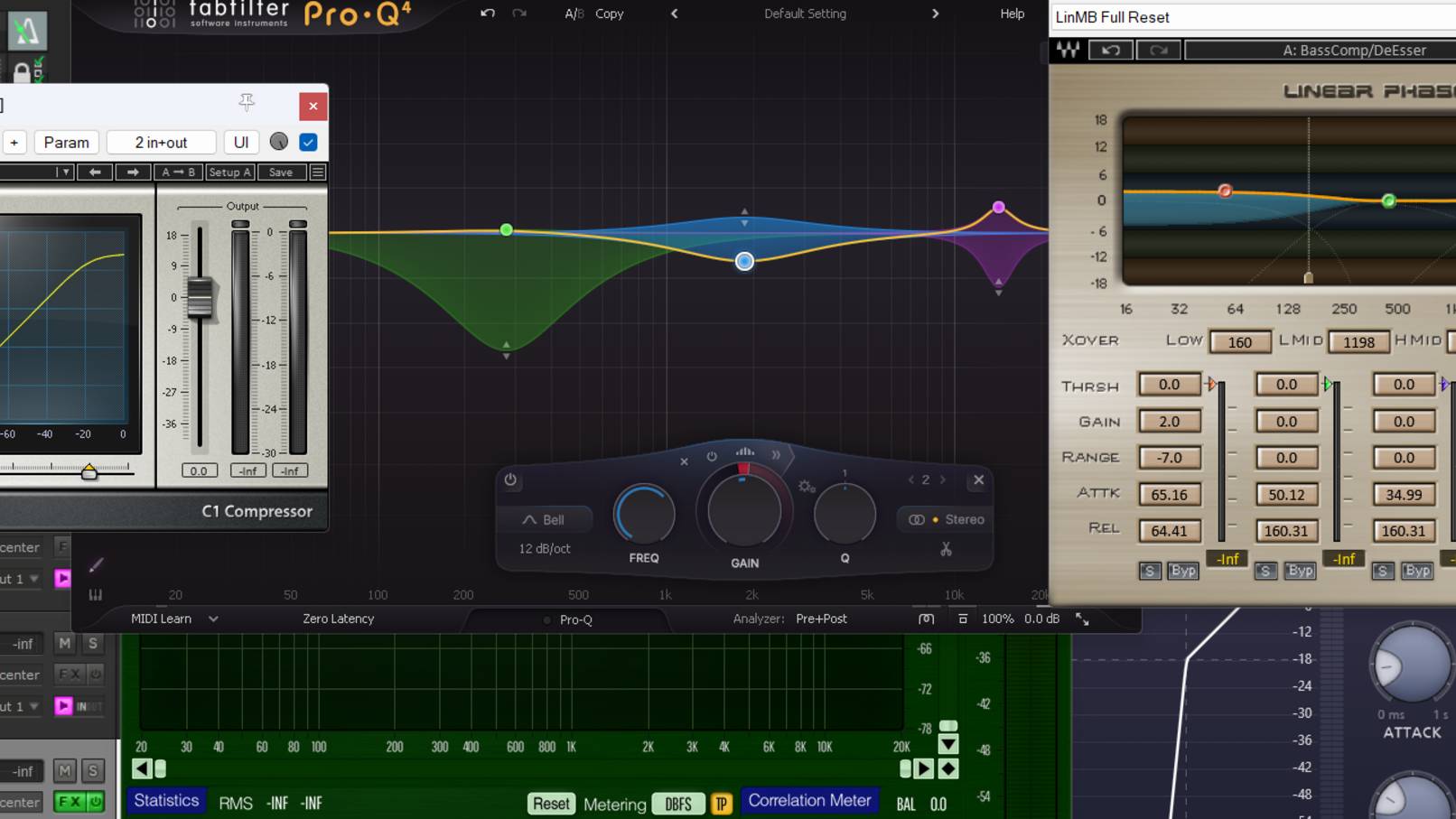Screen dimensions: 1456x819
Task: Select the blue EQ band node
Action: (x=744, y=261)
